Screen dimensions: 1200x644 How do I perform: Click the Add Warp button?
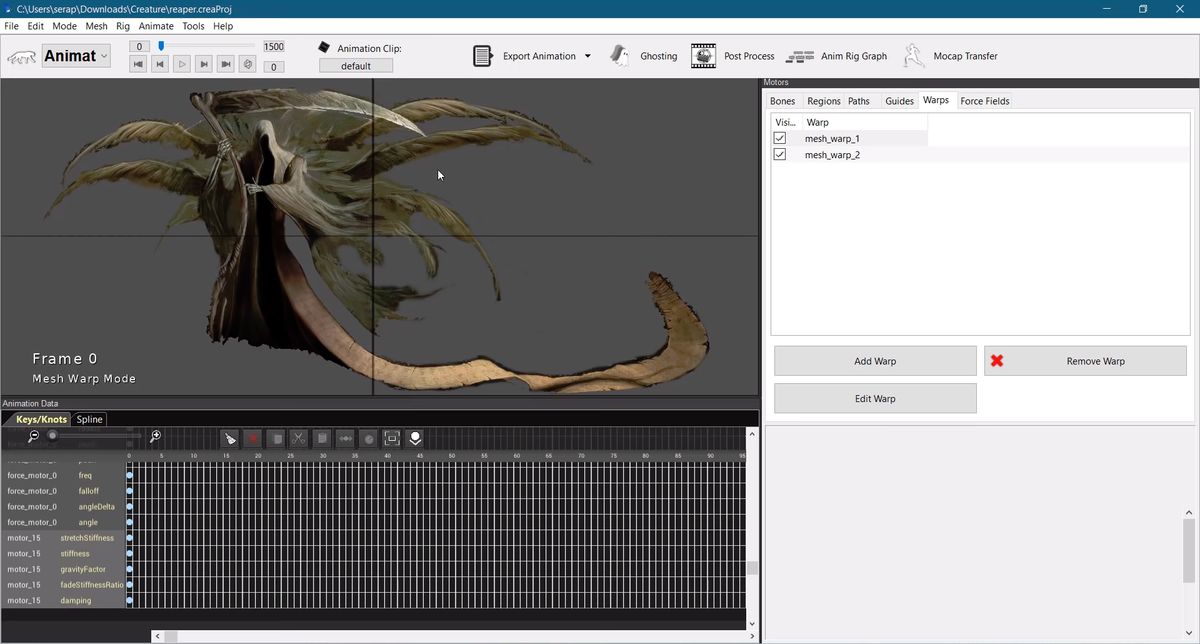(875, 361)
